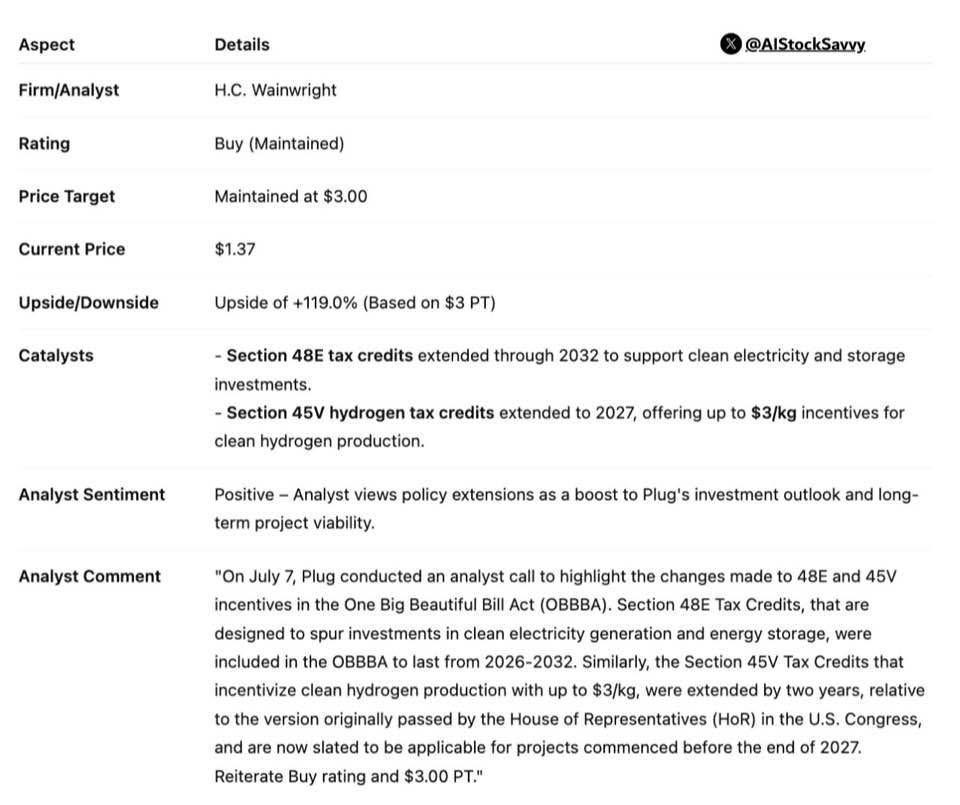Click the H.C. Wainwright cell

[275, 90]
